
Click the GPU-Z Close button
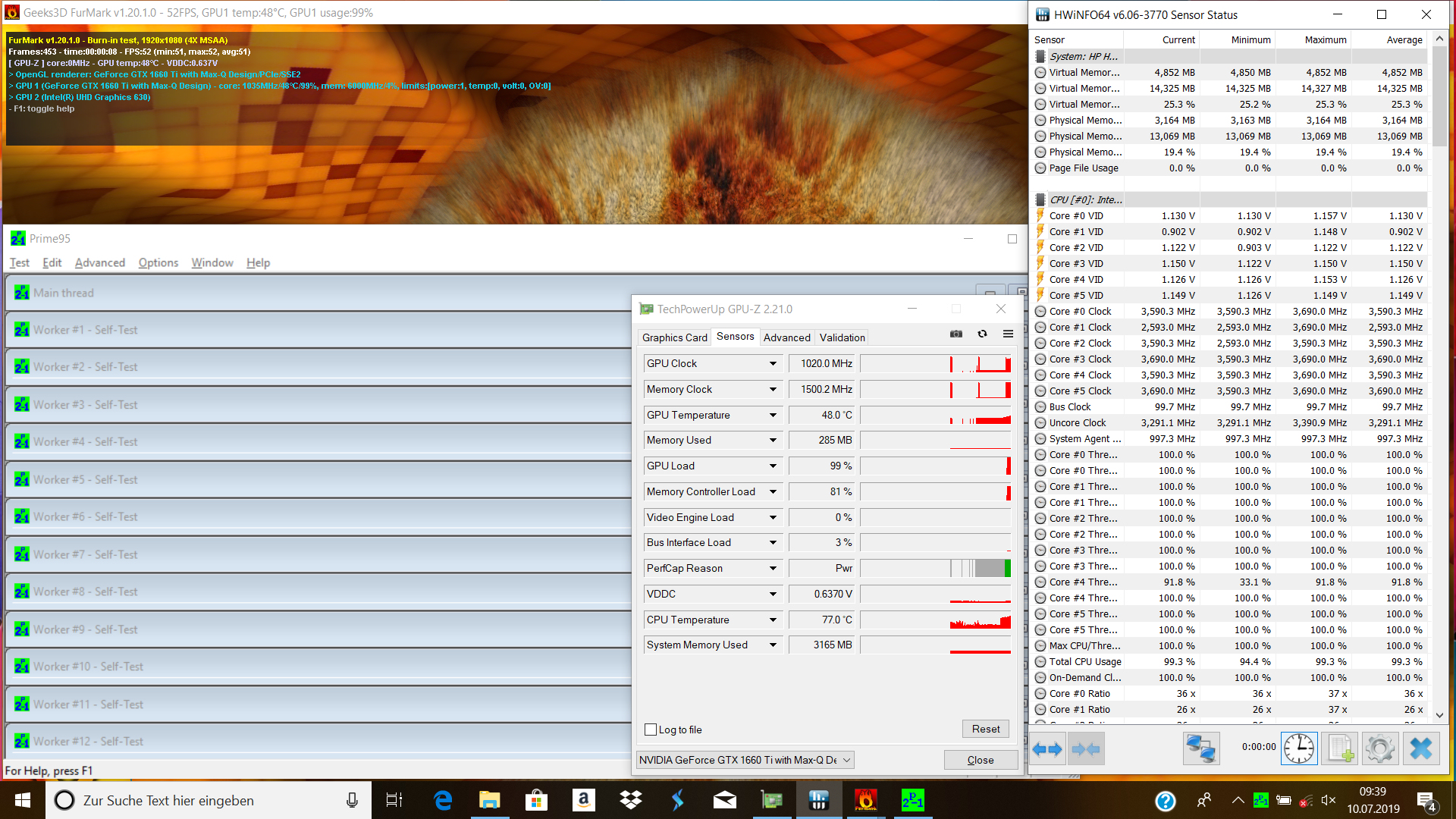click(x=980, y=760)
